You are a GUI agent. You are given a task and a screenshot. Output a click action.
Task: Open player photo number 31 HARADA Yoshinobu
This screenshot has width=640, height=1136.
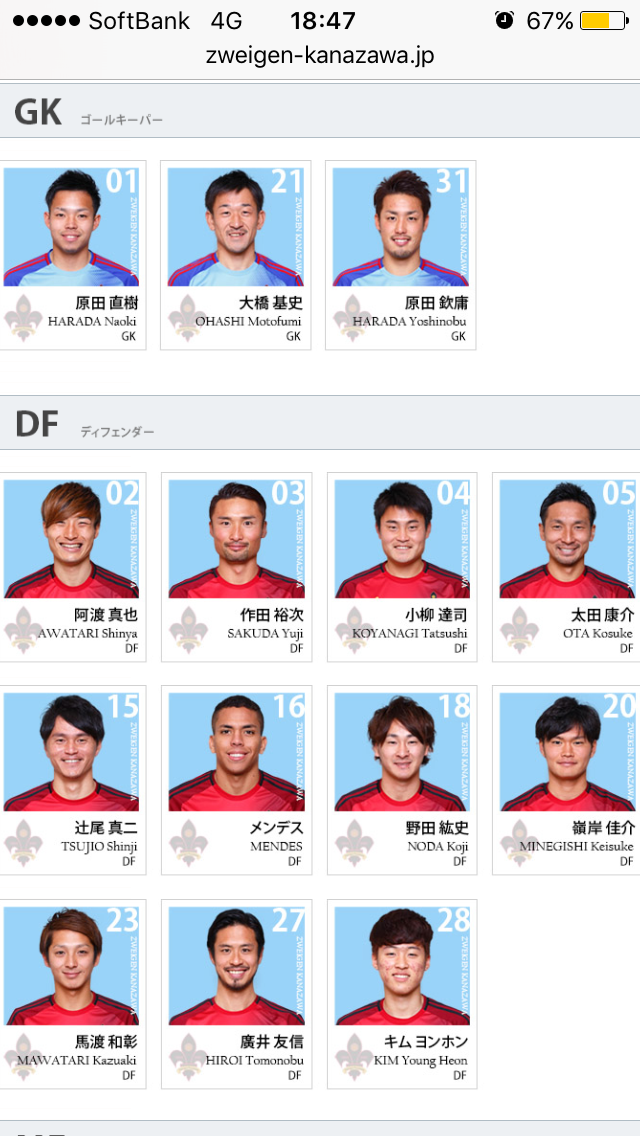401,227
